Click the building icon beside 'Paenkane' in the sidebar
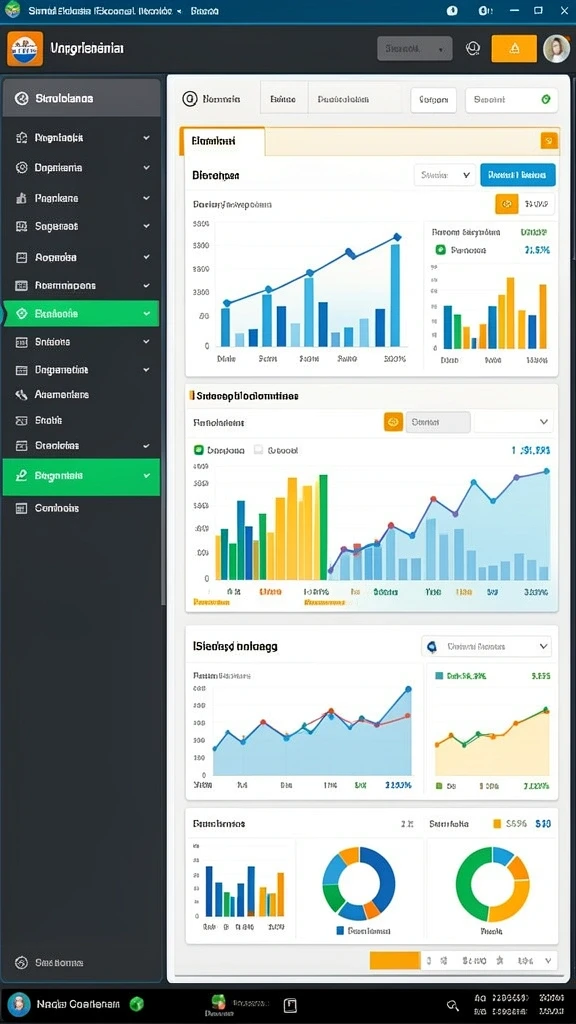This screenshot has height=1024, width=576. (x=22, y=198)
